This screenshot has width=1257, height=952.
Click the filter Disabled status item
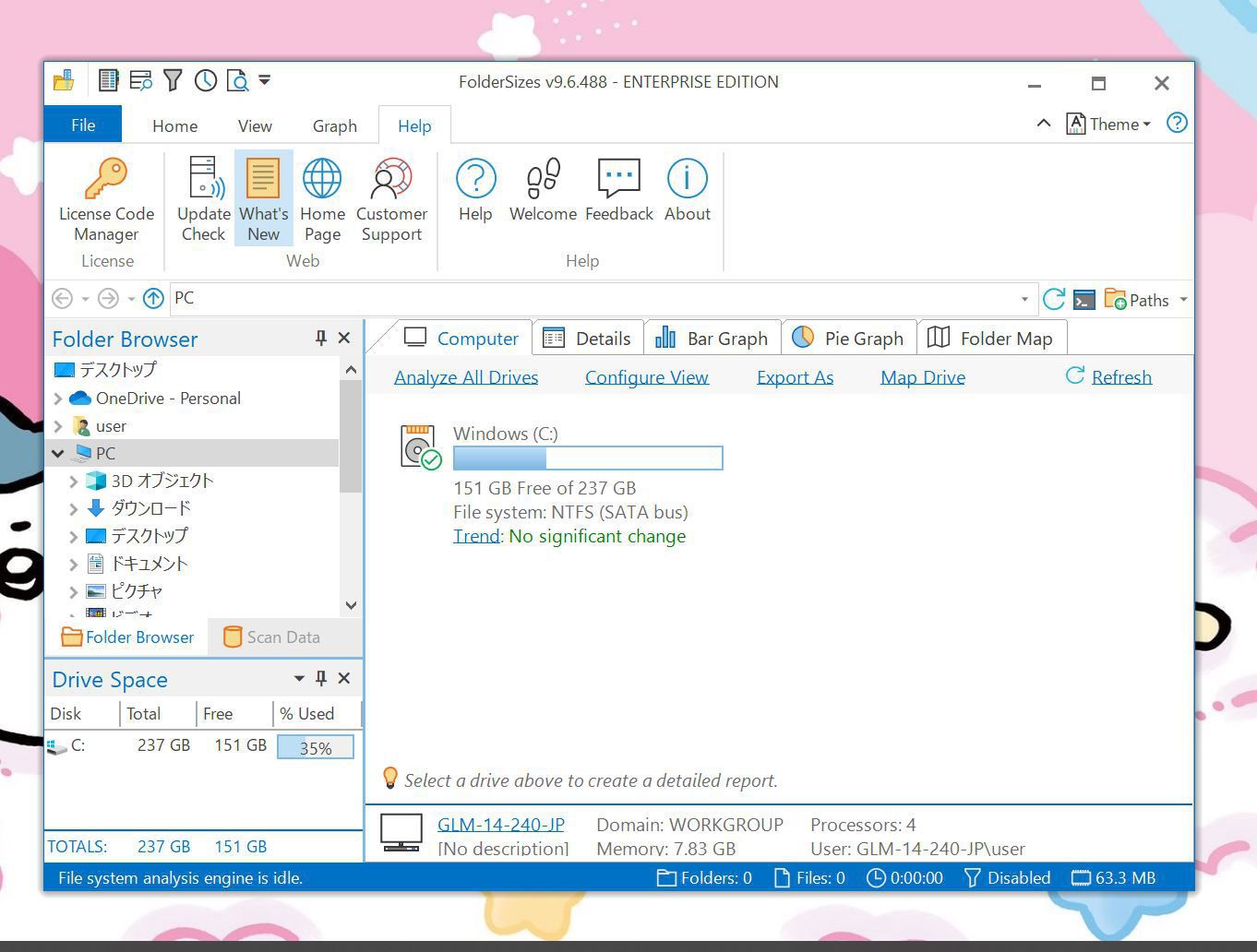tap(1007, 877)
